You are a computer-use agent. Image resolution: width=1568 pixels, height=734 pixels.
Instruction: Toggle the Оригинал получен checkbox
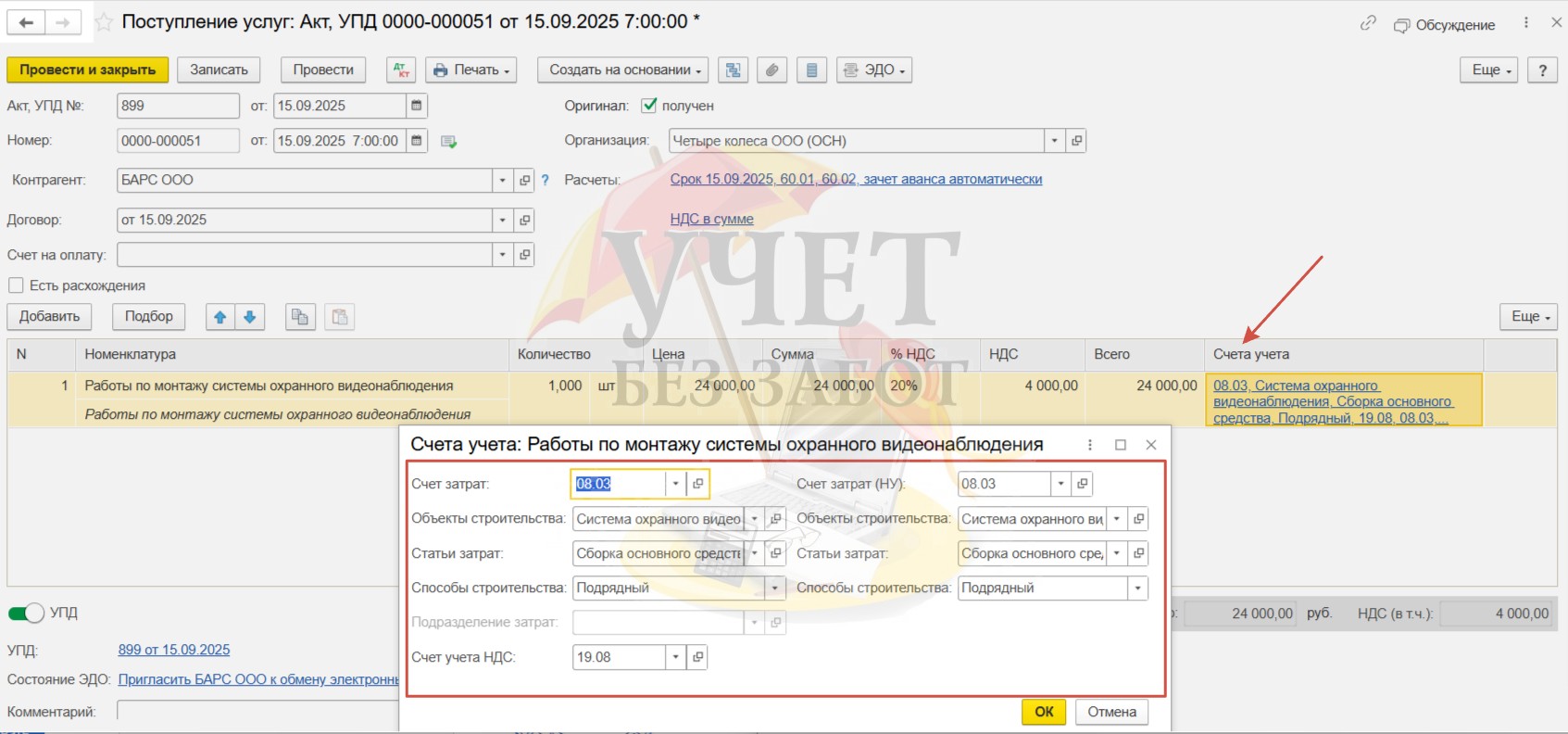coord(649,106)
